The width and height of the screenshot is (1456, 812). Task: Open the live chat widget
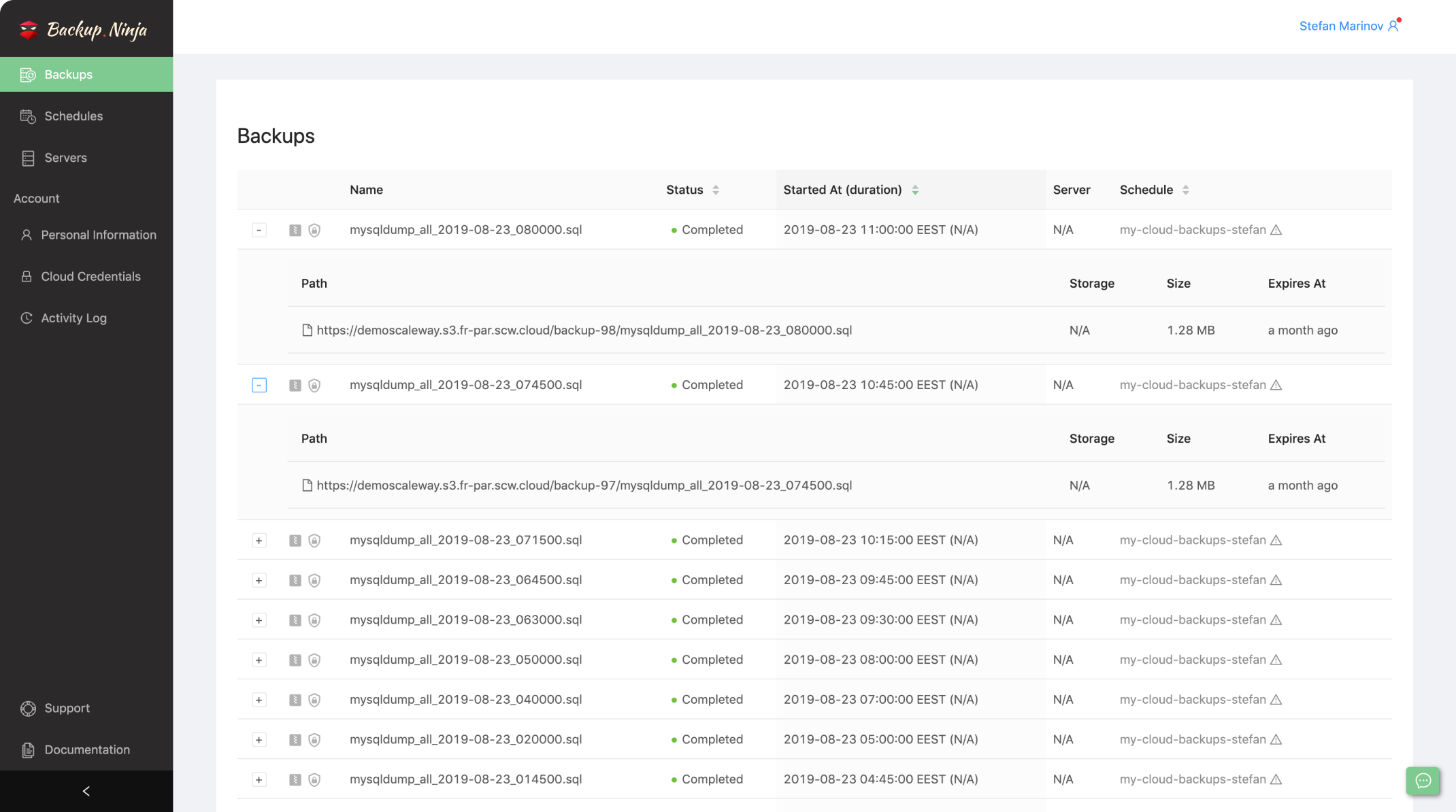point(1423,781)
